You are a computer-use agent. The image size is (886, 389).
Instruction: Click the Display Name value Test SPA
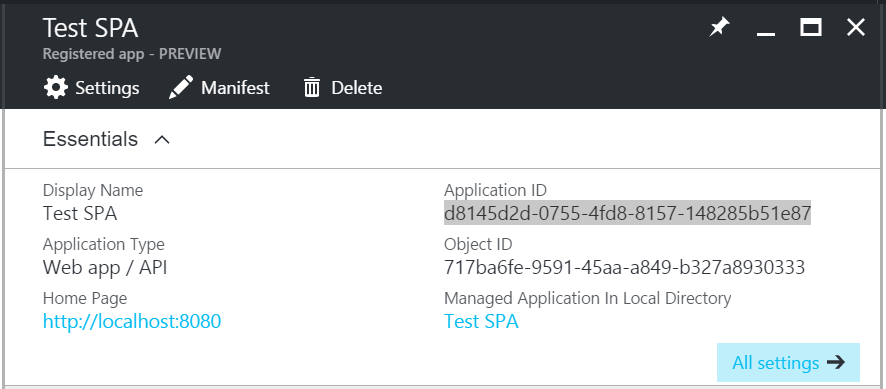(x=80, y=213)
